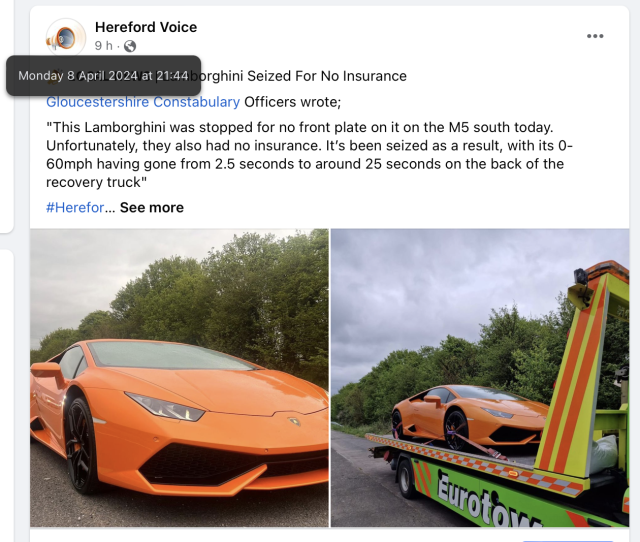Open Gloucestershire Constabulary page link
The height and width of the screenshot is (542, 640).
click(x=143, y=102)
